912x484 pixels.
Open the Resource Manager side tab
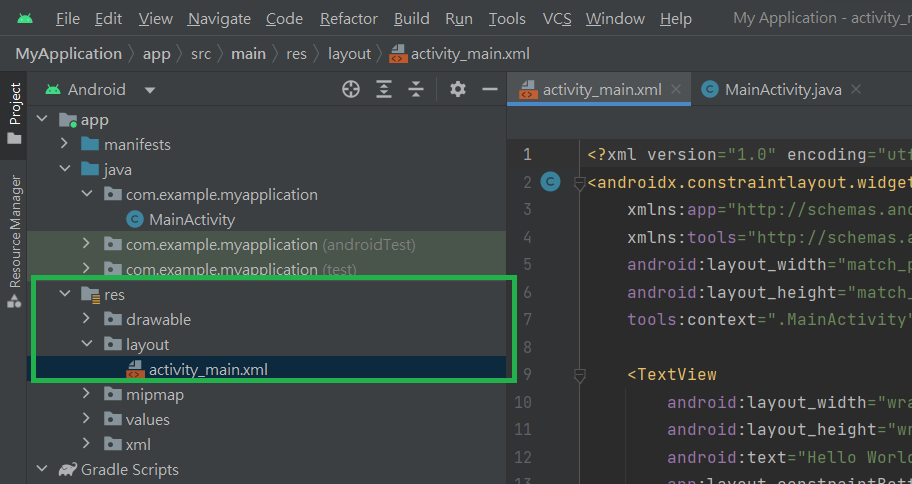14,241
